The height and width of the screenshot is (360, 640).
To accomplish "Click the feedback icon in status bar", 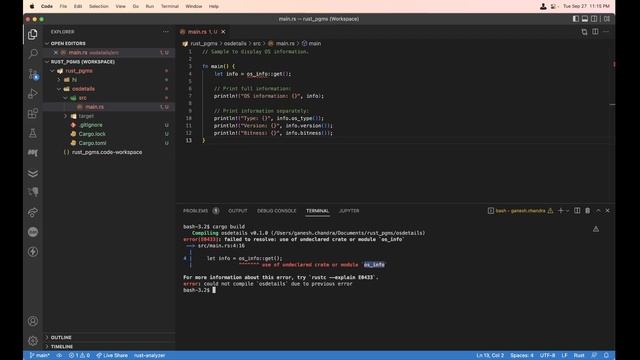I will [594, 355].
